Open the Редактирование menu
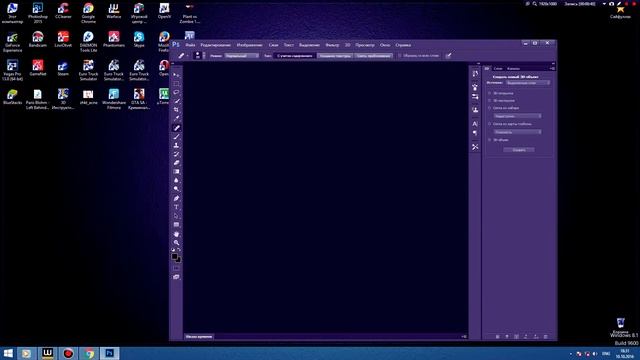The width and height of the screenshot is (640, 360). coord(216,45)
